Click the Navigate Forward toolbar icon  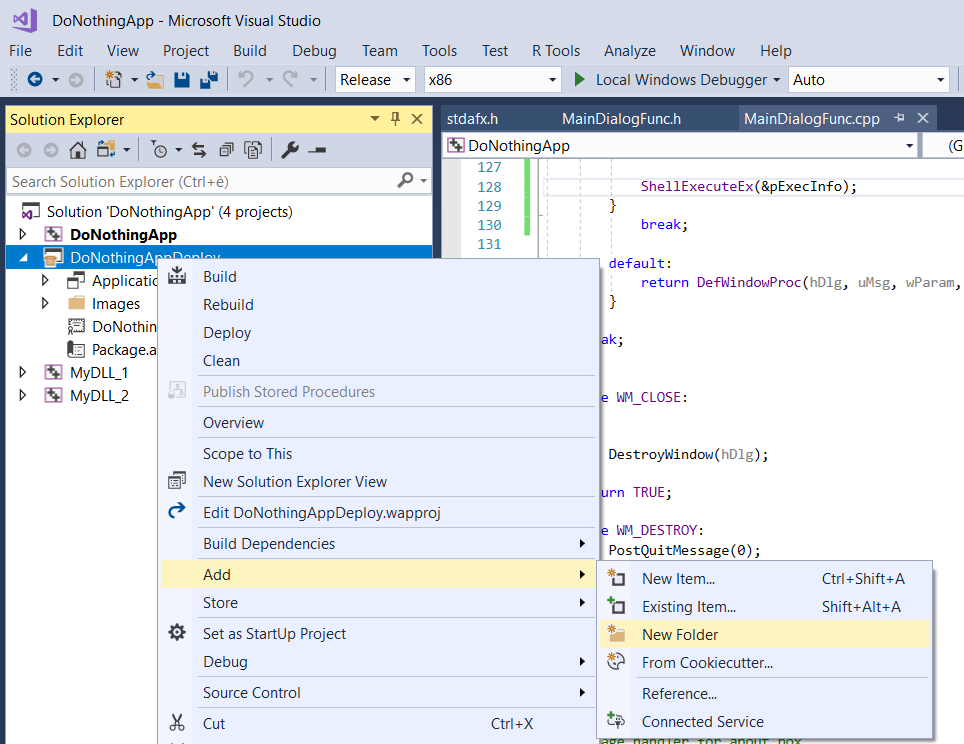pyautogui.click(x=76, y=80)
